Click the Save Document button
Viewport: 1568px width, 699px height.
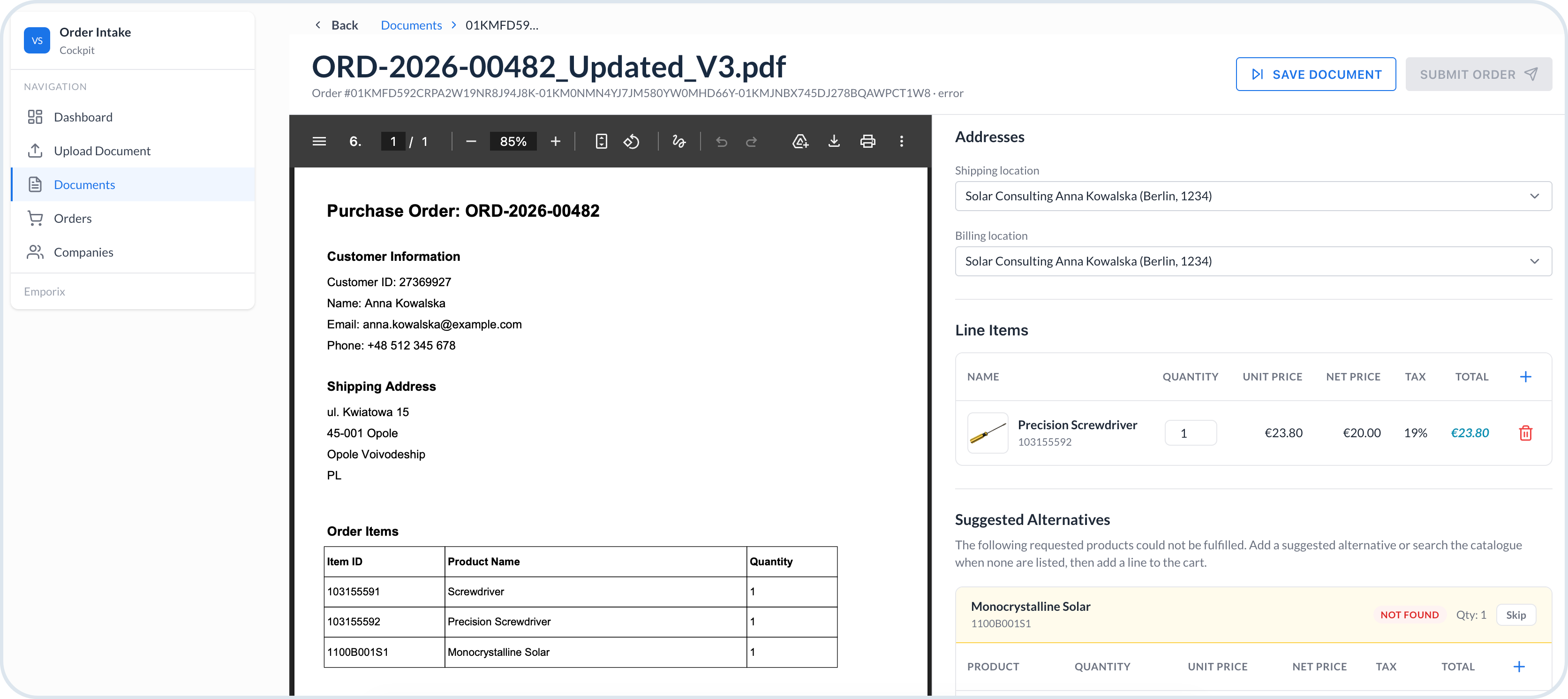click(x=1315, y=74)
